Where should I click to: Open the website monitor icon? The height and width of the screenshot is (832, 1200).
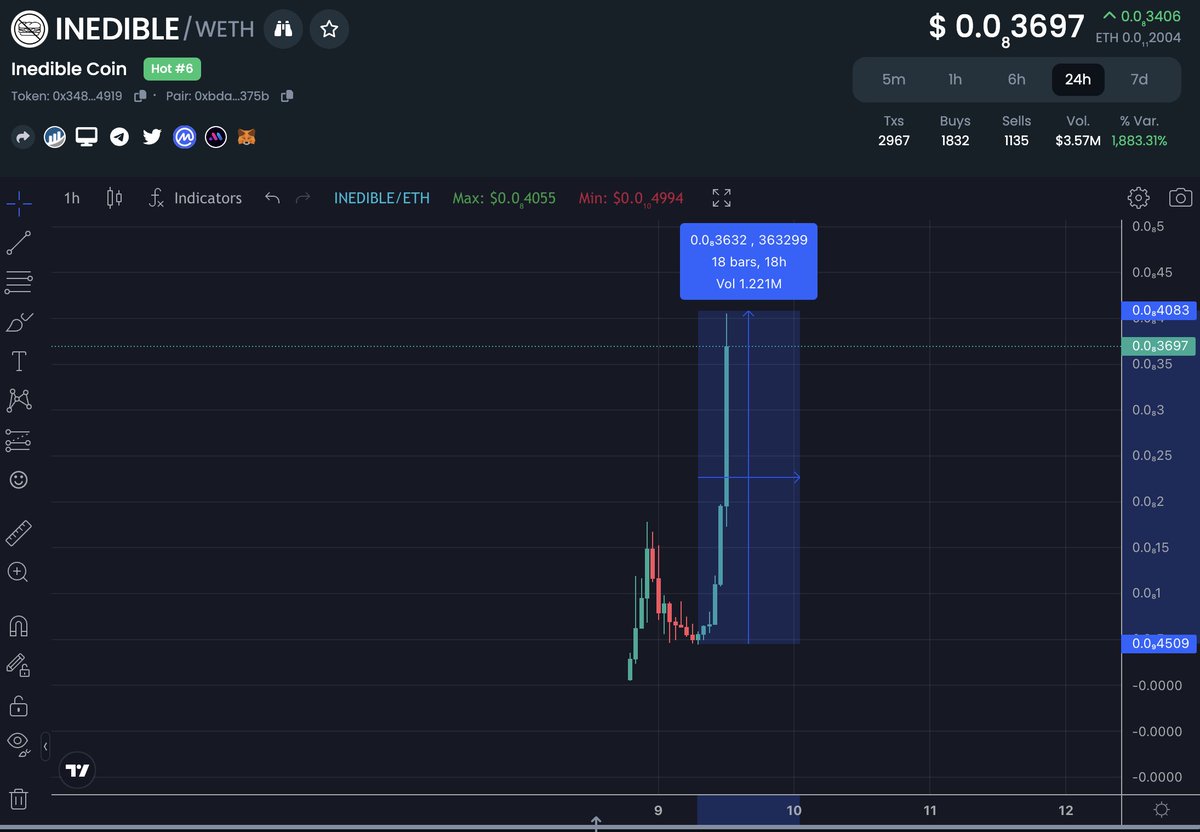click(87, 137)
